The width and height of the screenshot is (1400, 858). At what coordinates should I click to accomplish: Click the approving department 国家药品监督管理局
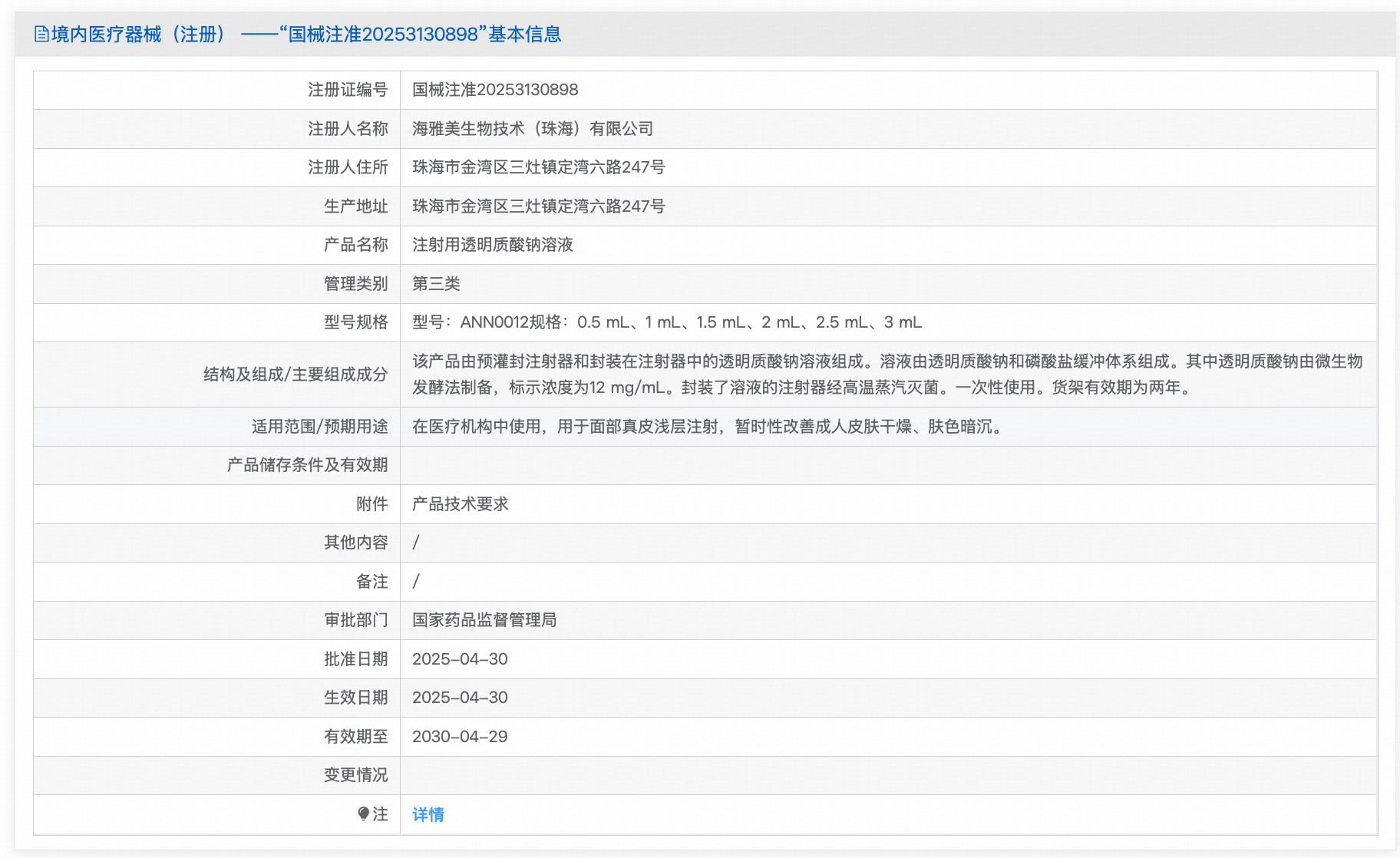pos(484,620)
